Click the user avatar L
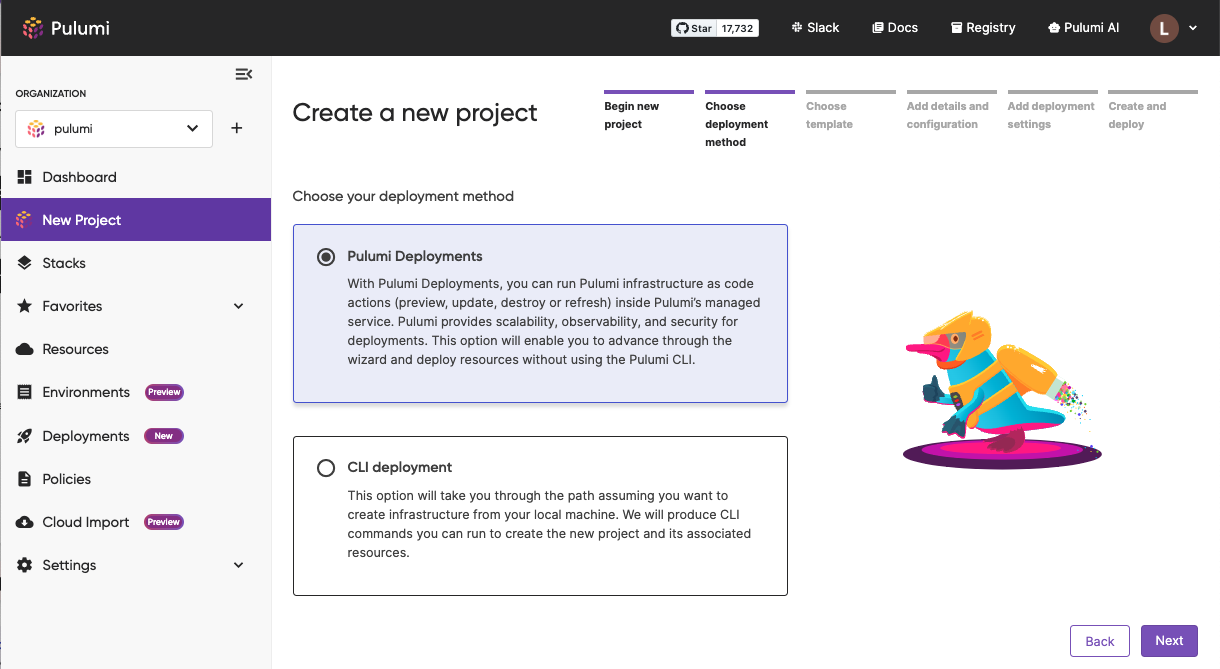The image size is (1220, 669). click(x=1164, y=28)
